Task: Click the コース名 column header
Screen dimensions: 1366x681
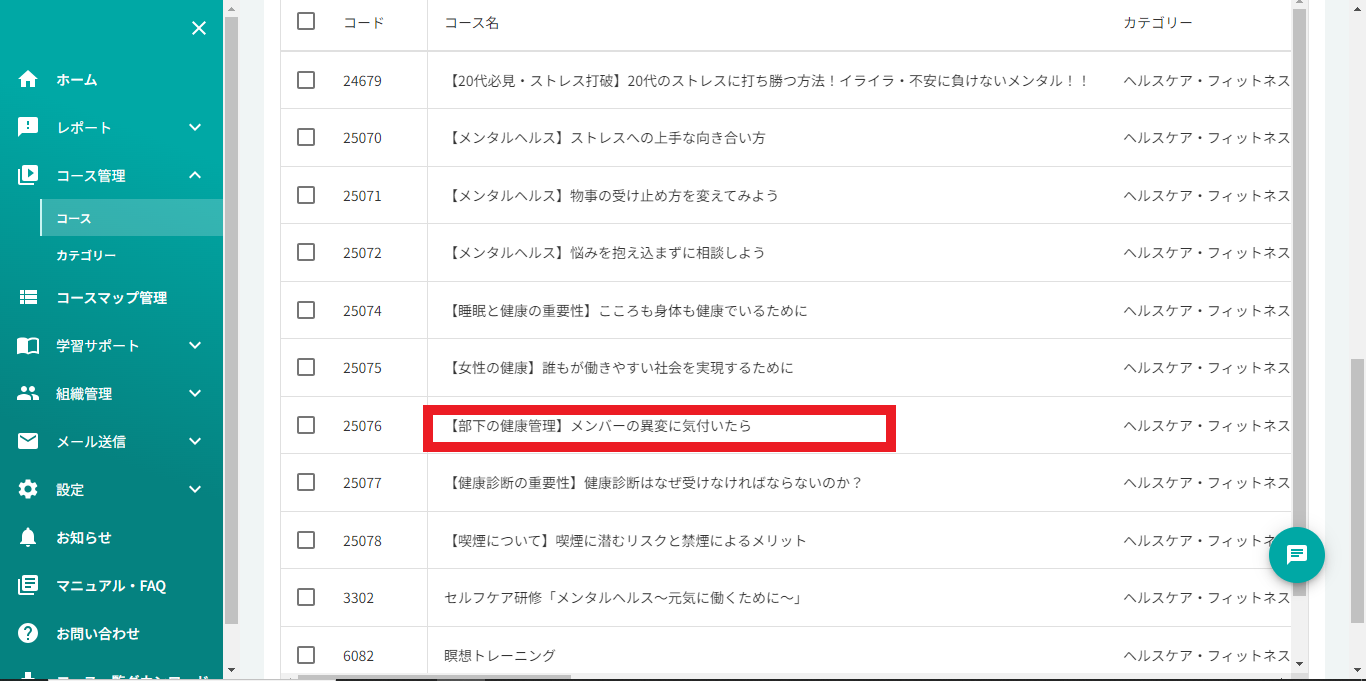Action: 471,22
